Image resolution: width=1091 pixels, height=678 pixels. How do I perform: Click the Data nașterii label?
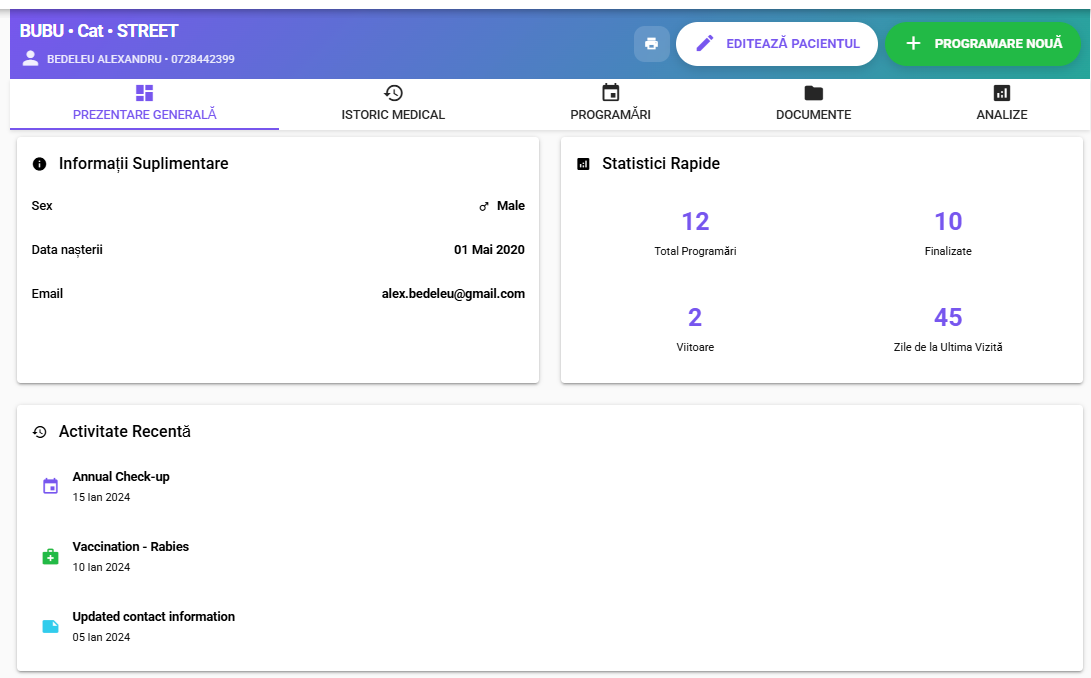pyautogui.click(x=67, y=250)
